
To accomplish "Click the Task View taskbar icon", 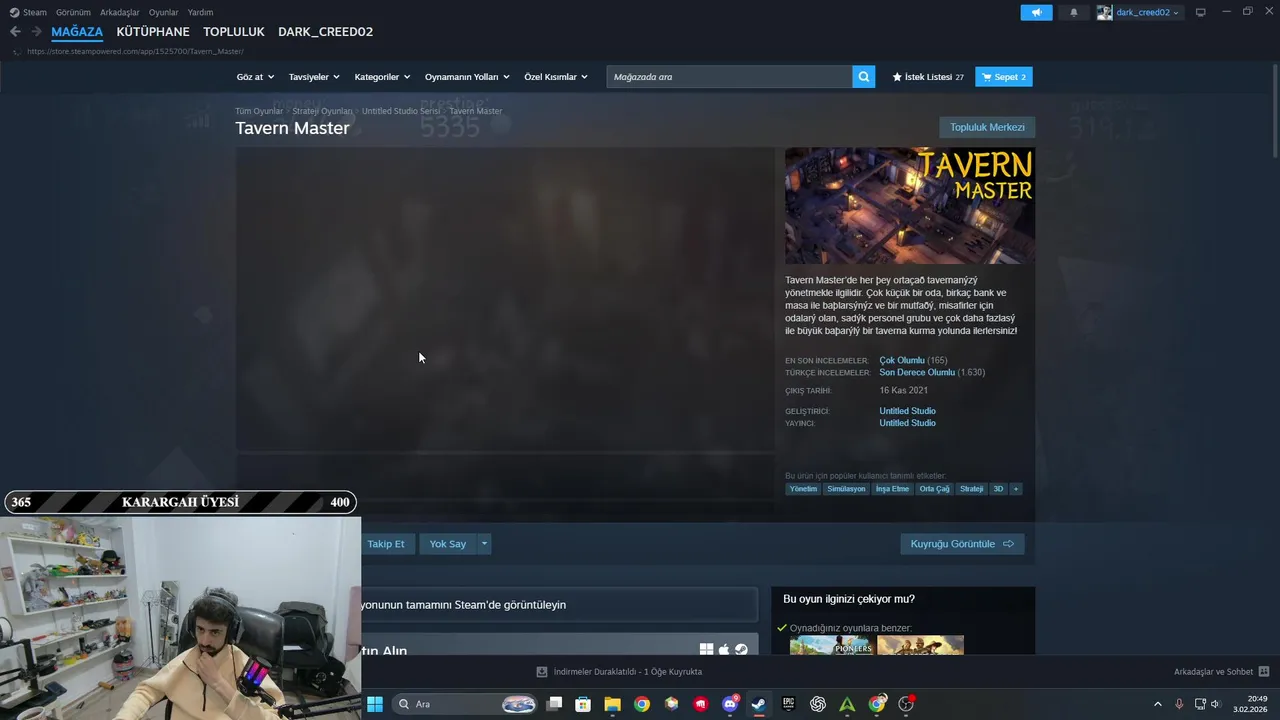I will [555, 704].
